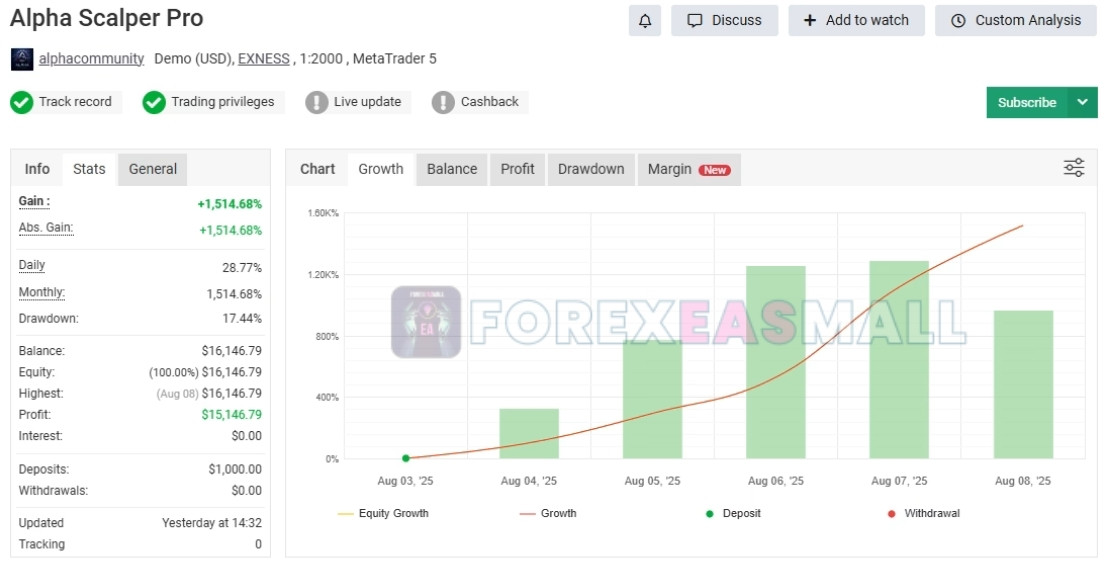
Task: Click the Track record badge label
Action: pyautogui.click(x=75, y=102)
